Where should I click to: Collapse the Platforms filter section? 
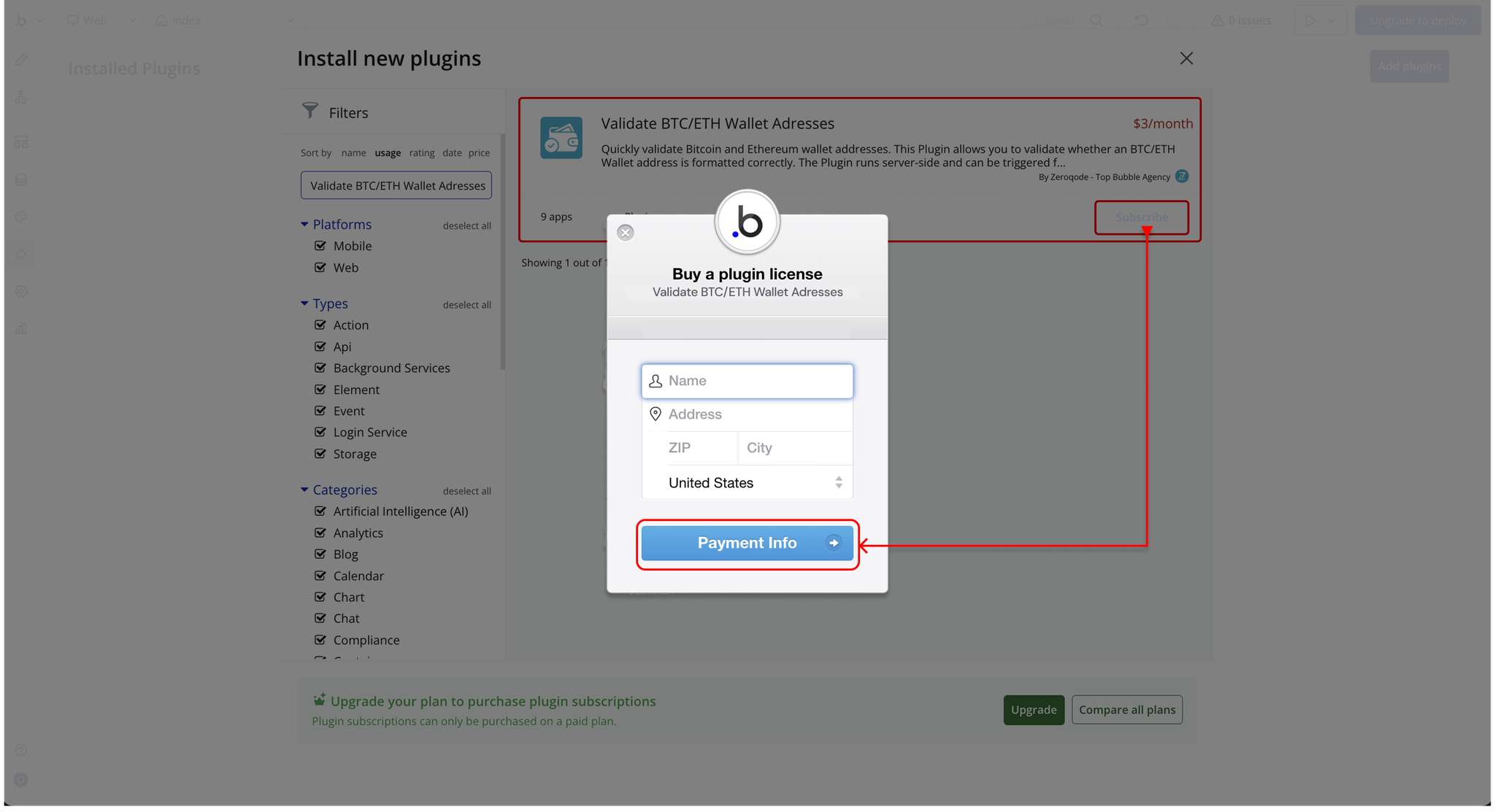pos(304,225)
